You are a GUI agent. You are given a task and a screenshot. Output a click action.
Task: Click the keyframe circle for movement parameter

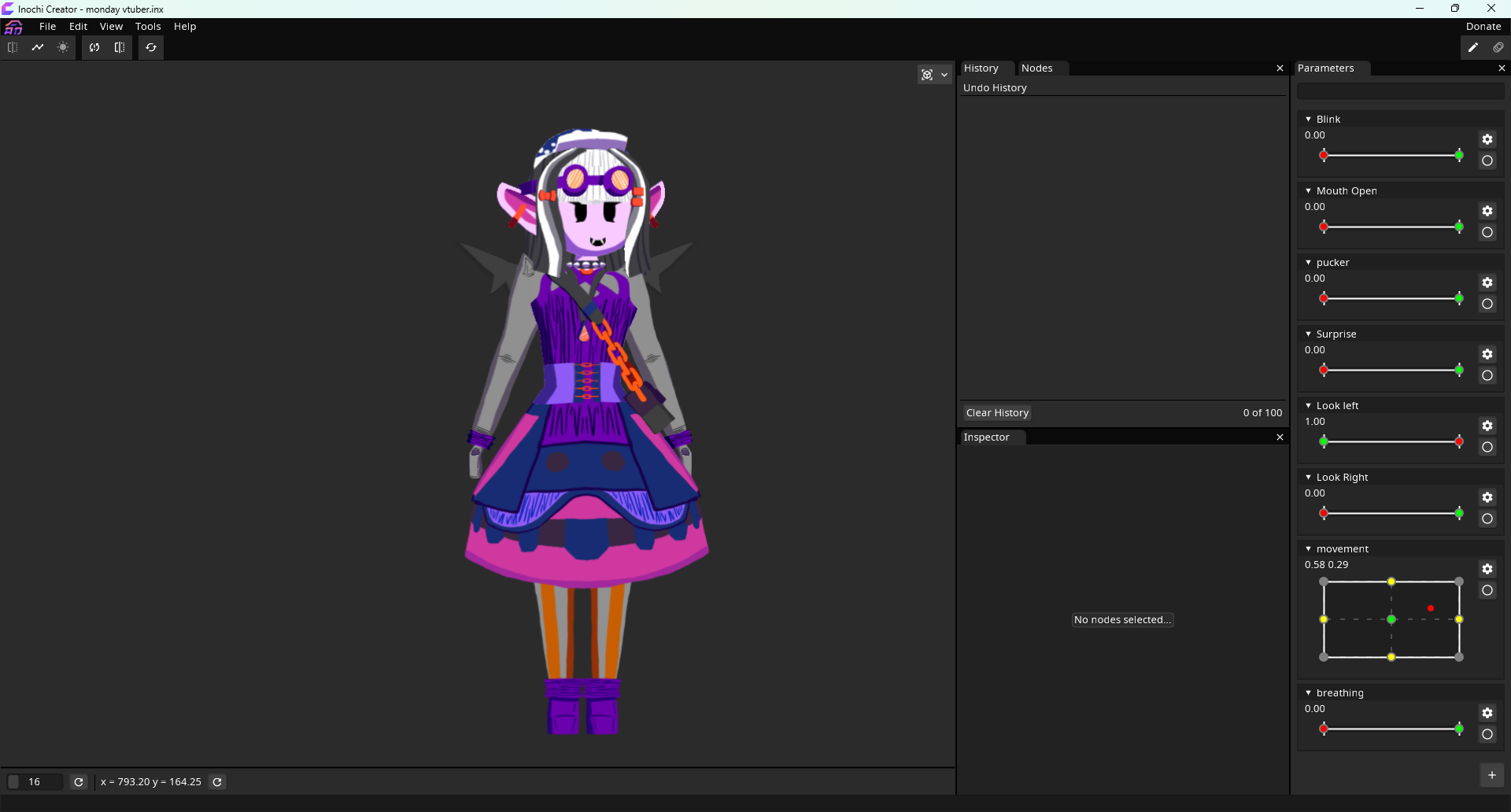point(1487,591)
